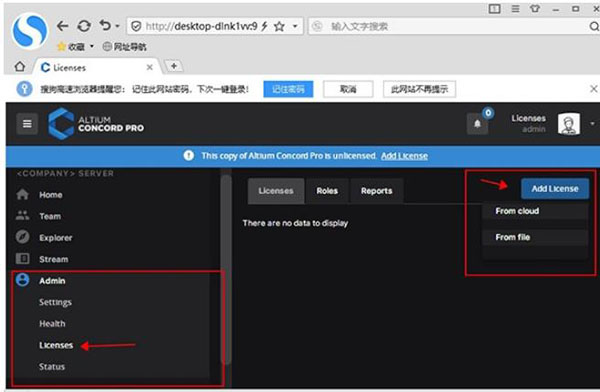This screenshot has height=392, width=600.
Task: Go back with the browser back arrow
Action: click(62, 26)
